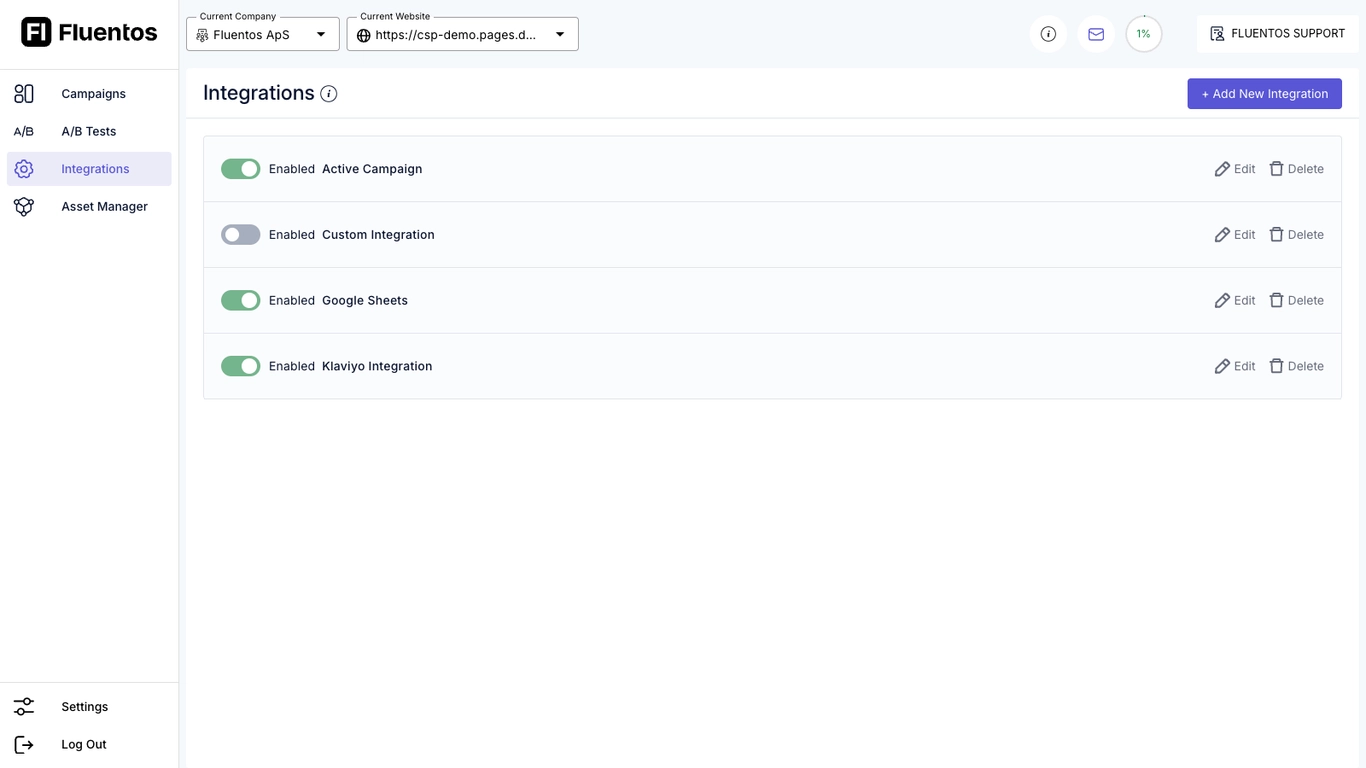Click pencil icon for Active Campaign

point(1222,169)
